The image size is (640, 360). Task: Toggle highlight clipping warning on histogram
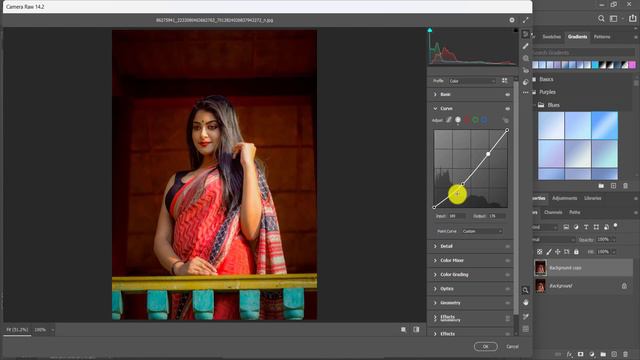tap(516, 30)
